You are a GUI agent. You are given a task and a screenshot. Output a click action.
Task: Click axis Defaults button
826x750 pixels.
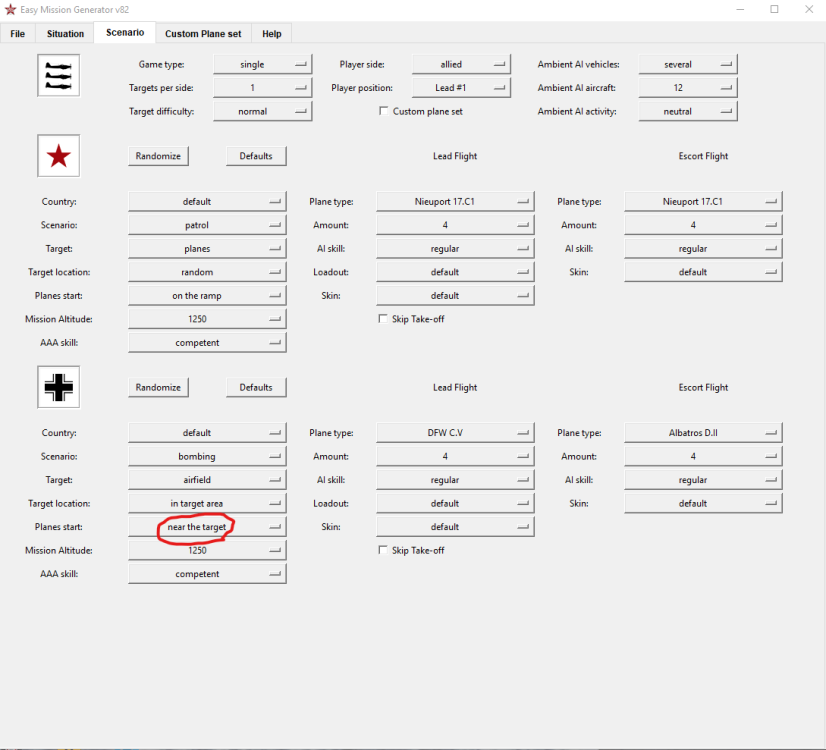(256, 387)
